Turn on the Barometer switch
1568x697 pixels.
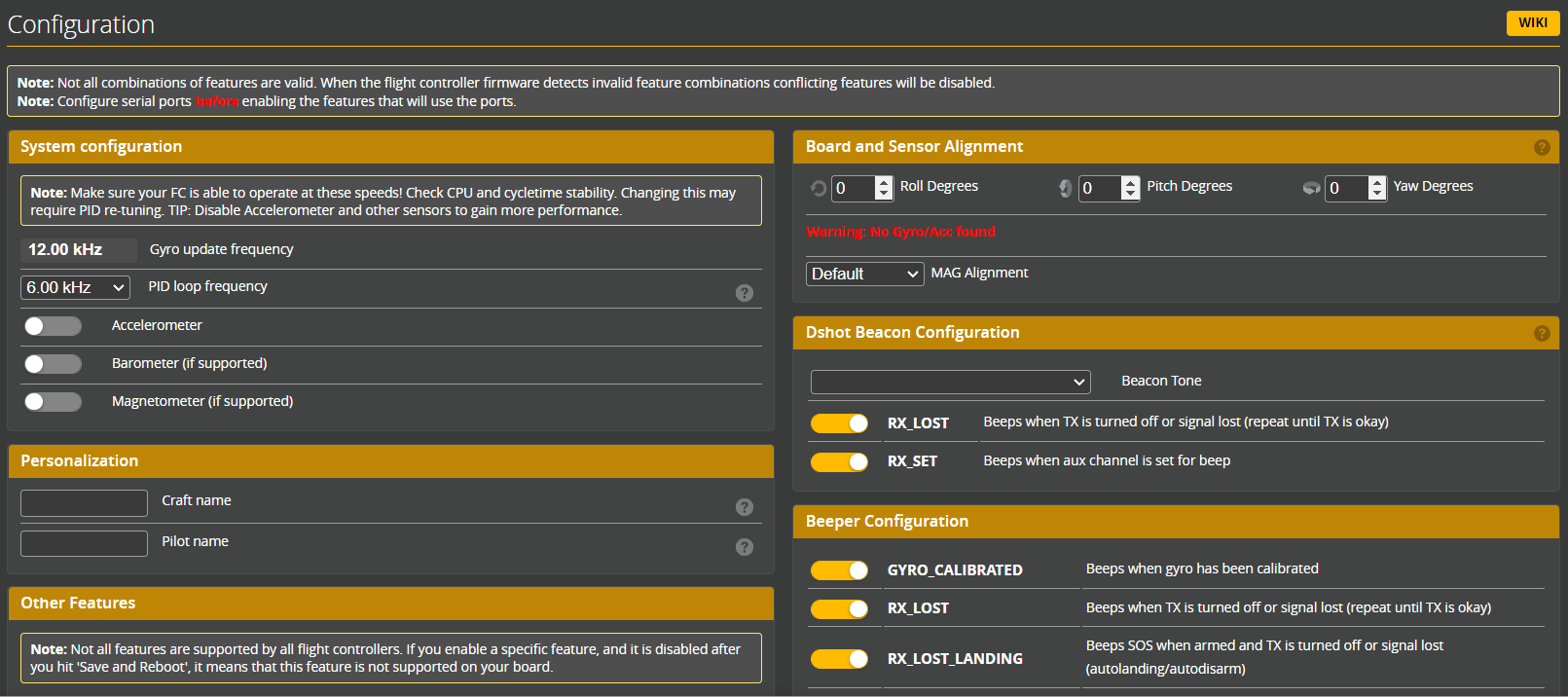[x=54, y=364]
